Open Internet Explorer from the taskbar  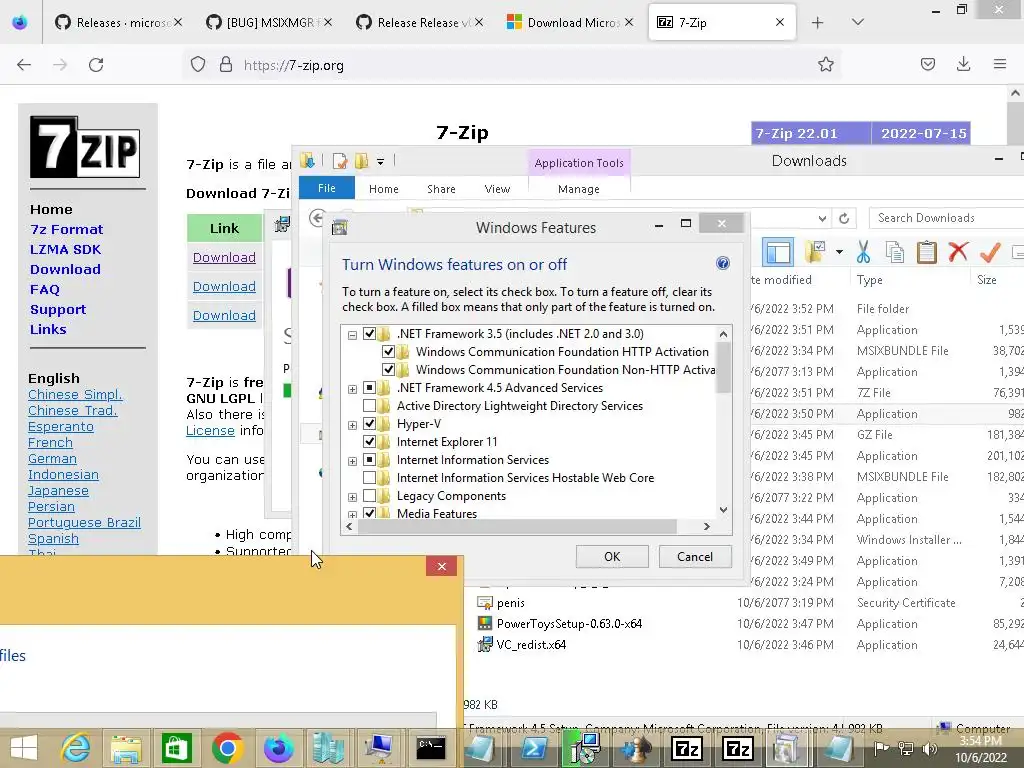[75, 748]
